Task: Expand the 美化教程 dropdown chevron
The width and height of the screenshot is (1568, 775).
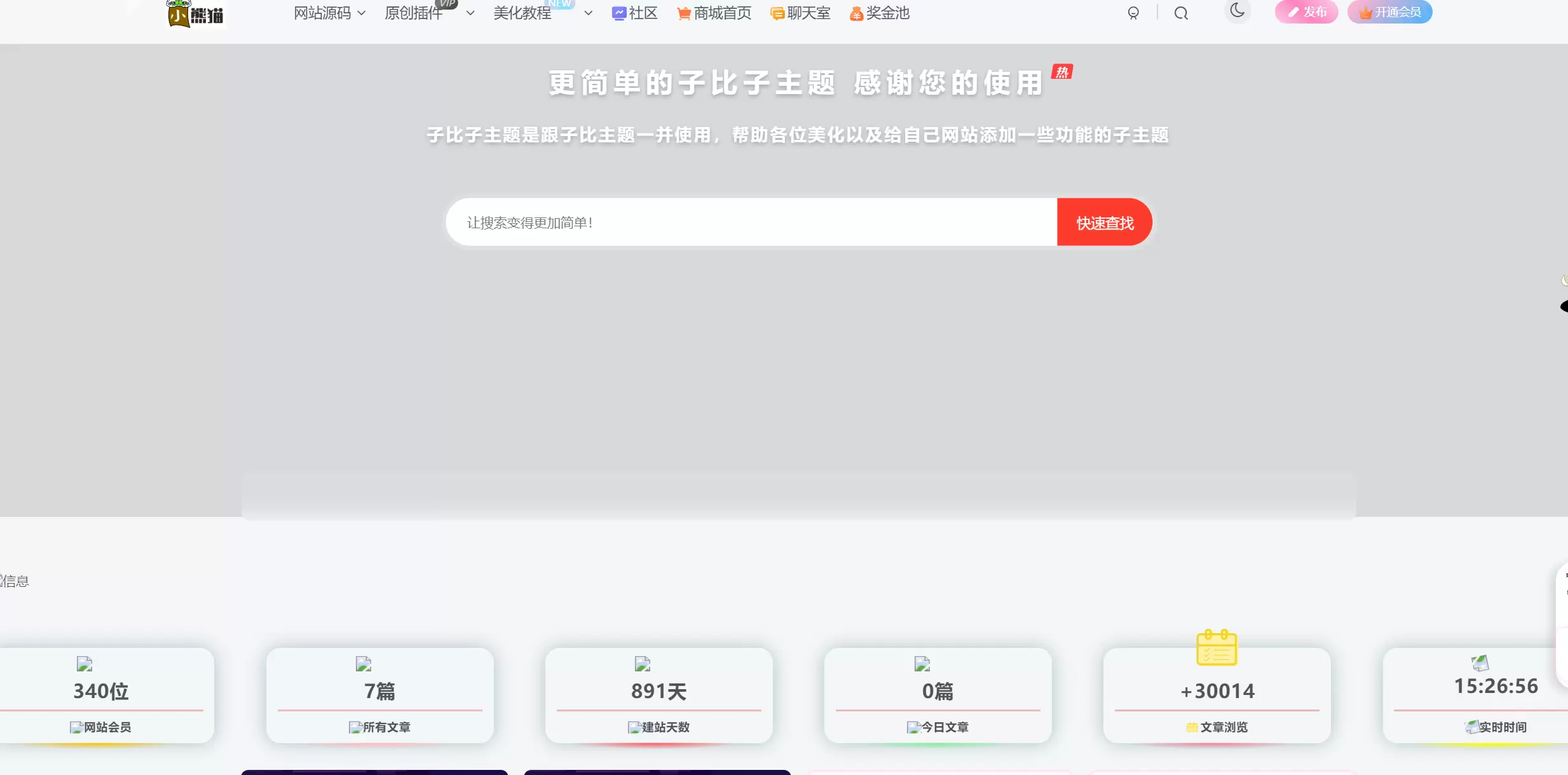Action: pos(589,13)
